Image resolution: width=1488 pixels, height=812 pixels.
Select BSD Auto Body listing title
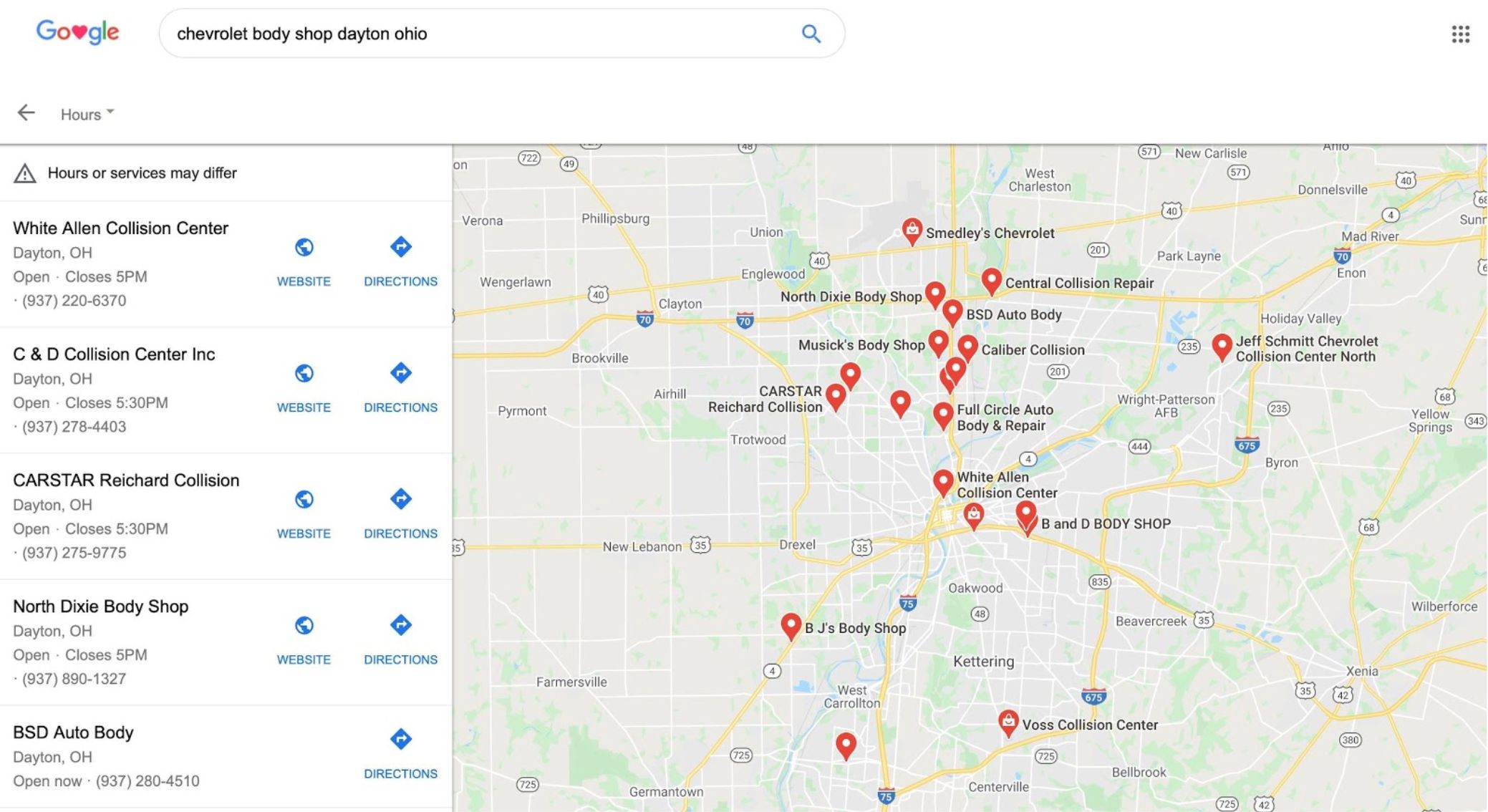pyautogui.click(x=73, y=733)
